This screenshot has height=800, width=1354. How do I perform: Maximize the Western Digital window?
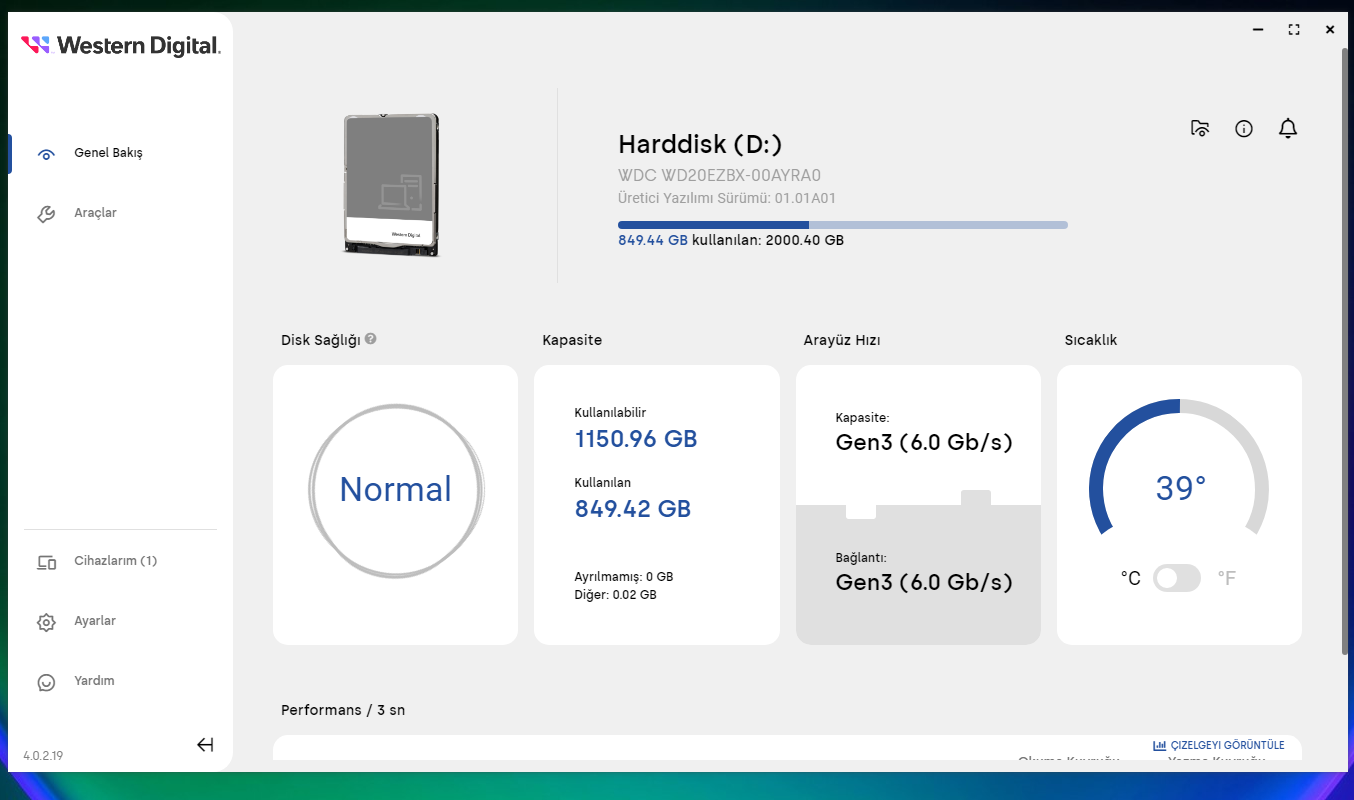point(1294,30)
